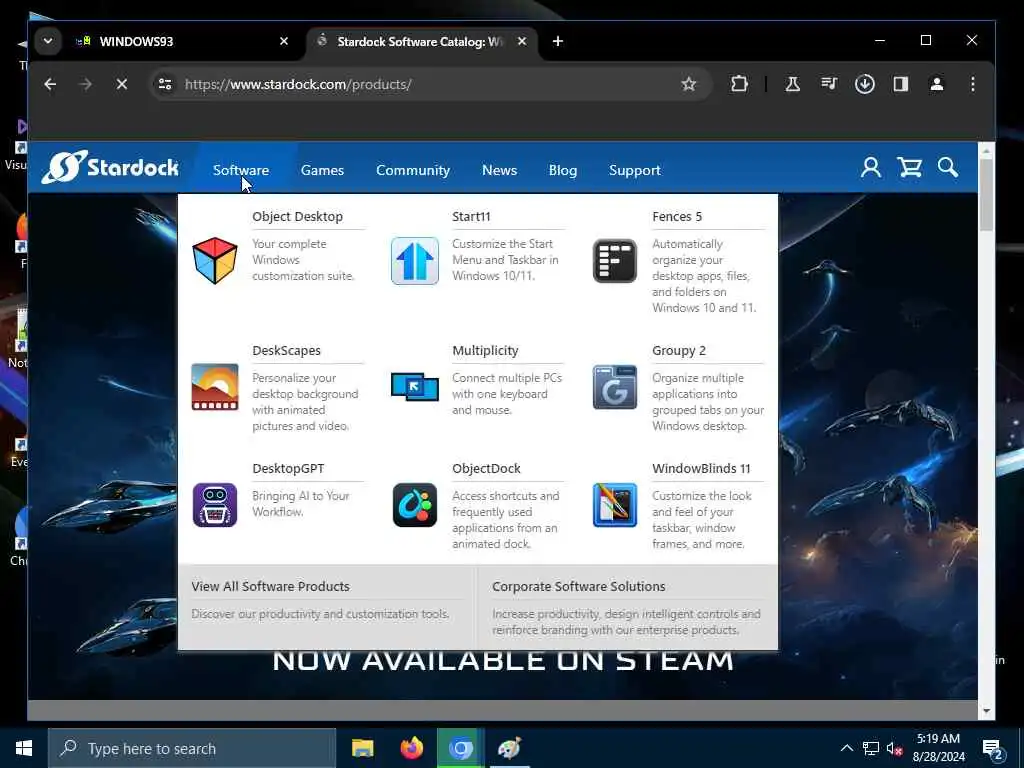Click the DeskScapes sunset icon

point(215,387)
